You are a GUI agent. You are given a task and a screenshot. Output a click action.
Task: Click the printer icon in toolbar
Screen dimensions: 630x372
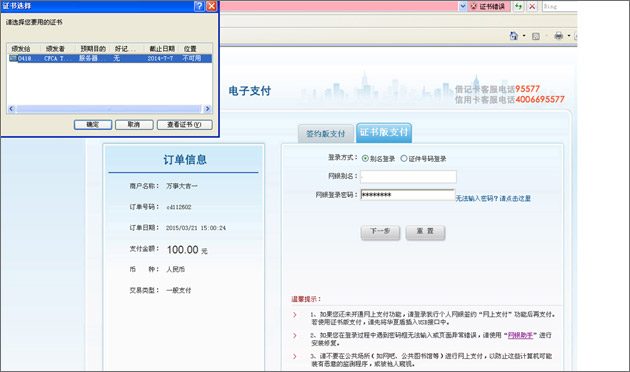pos(558,36)
